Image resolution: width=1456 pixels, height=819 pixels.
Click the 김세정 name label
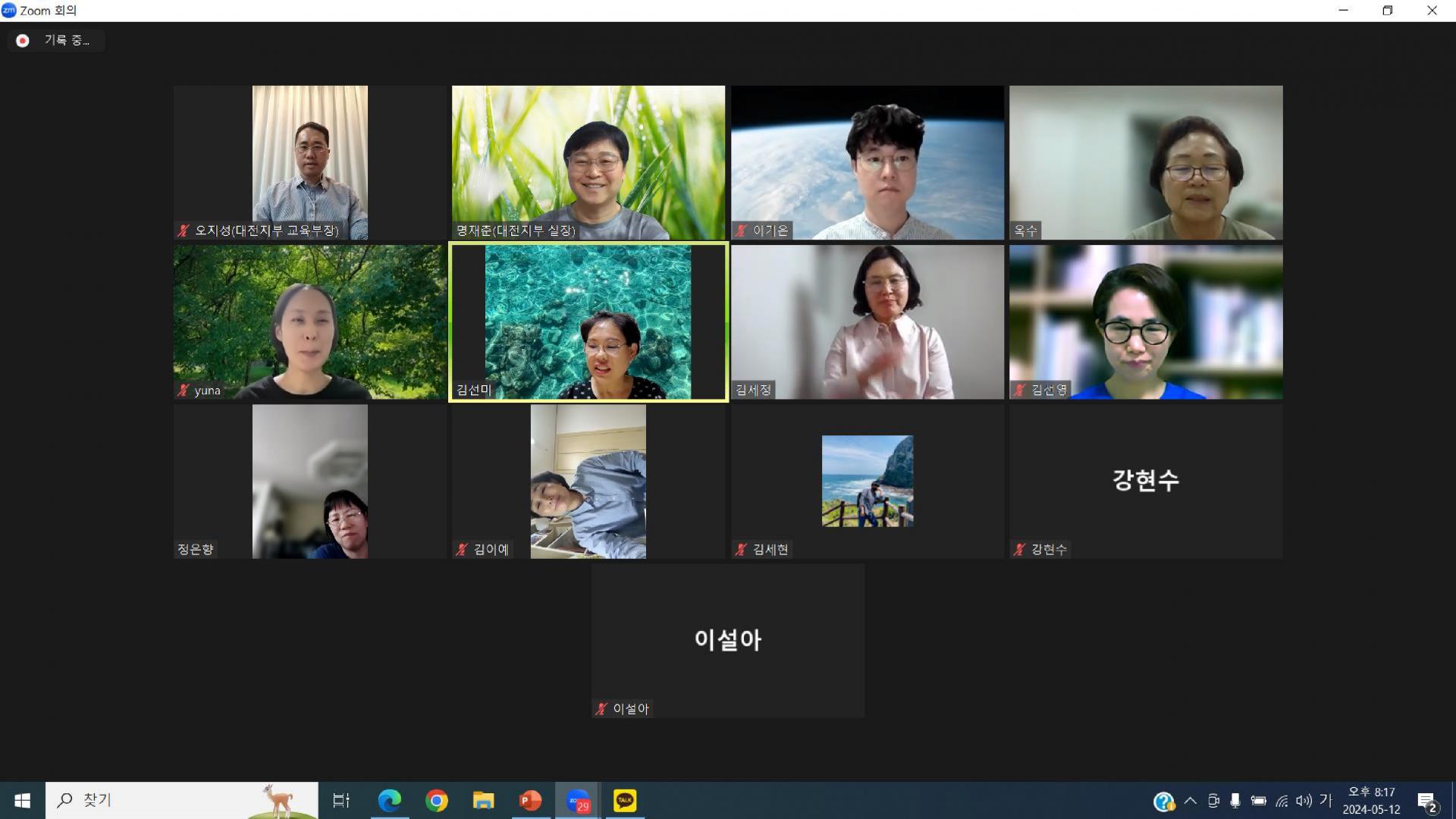point(753,391)
